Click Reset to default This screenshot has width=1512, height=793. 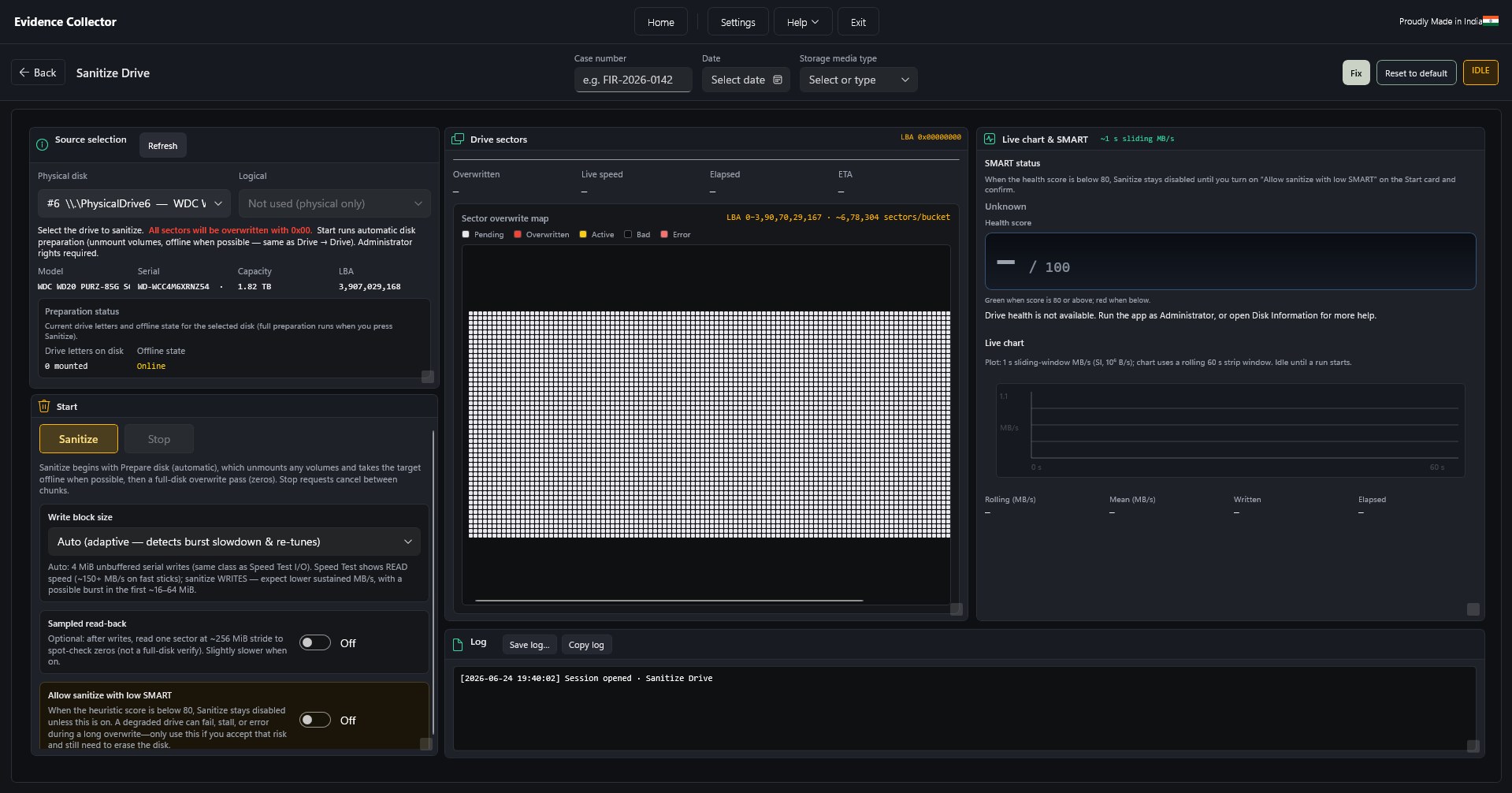[x=1416, y=73]
